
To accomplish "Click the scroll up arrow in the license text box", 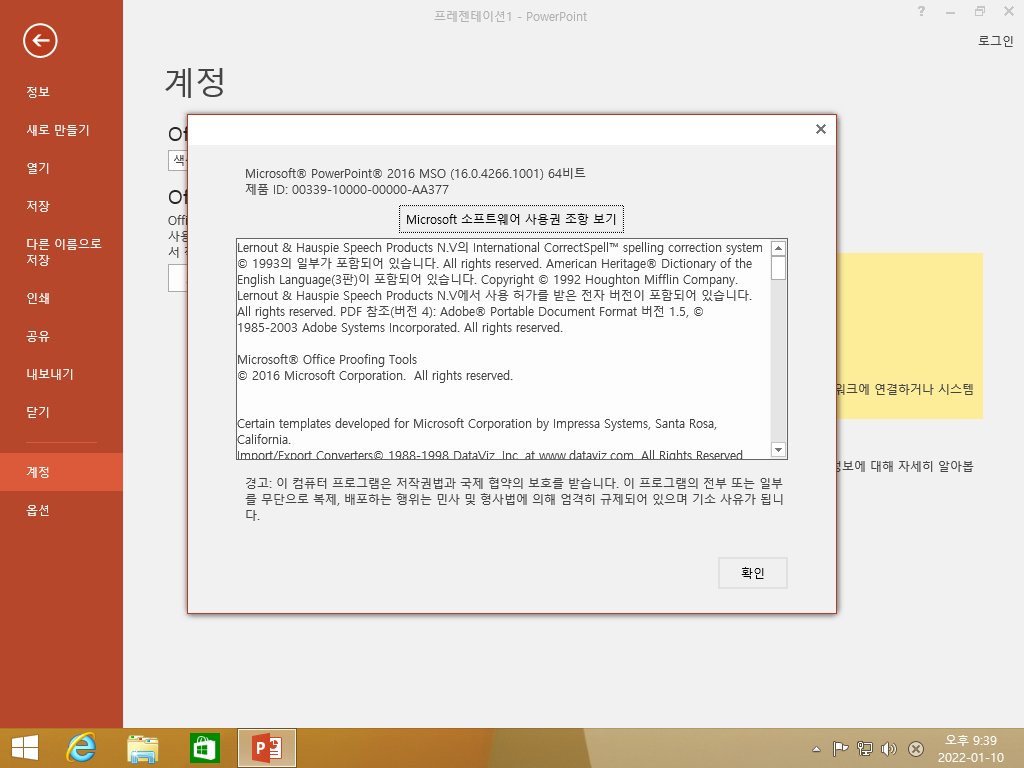I will point(778,248).
